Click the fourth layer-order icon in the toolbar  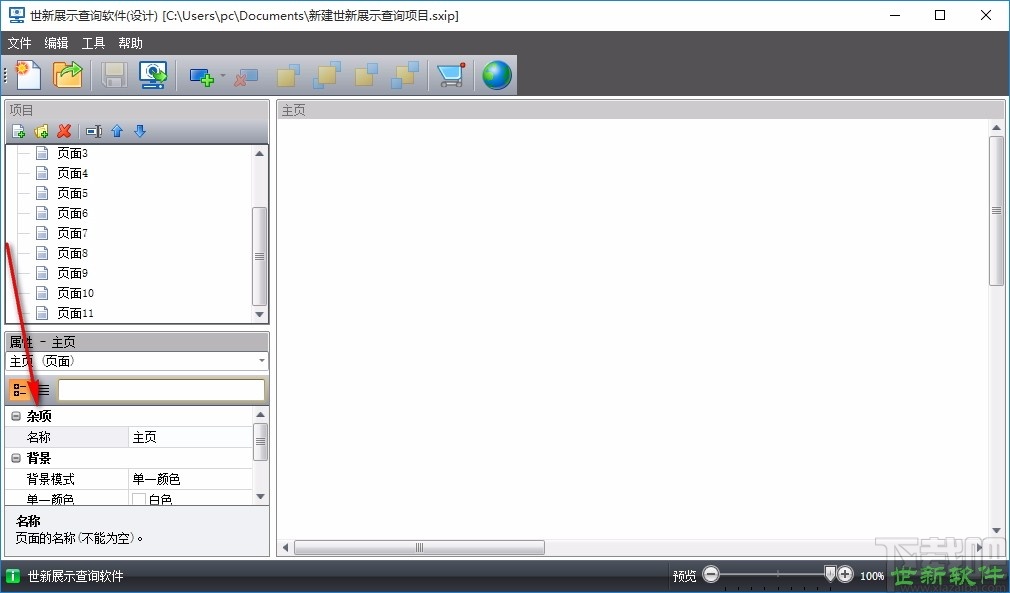pos(405,75)
